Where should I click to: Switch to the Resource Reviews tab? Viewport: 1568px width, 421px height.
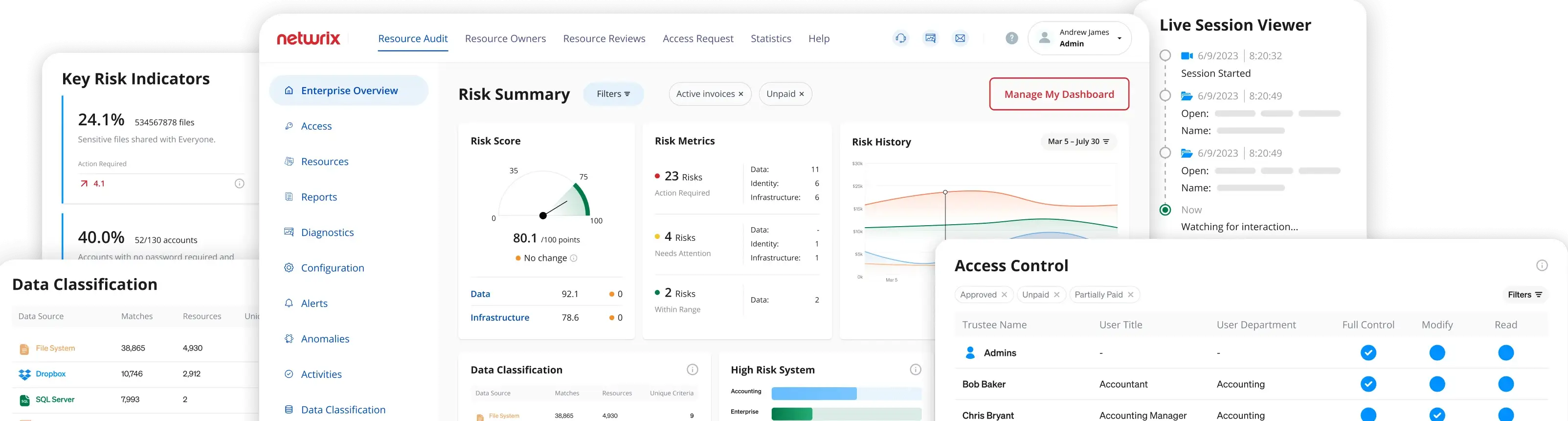pos(604,38)
